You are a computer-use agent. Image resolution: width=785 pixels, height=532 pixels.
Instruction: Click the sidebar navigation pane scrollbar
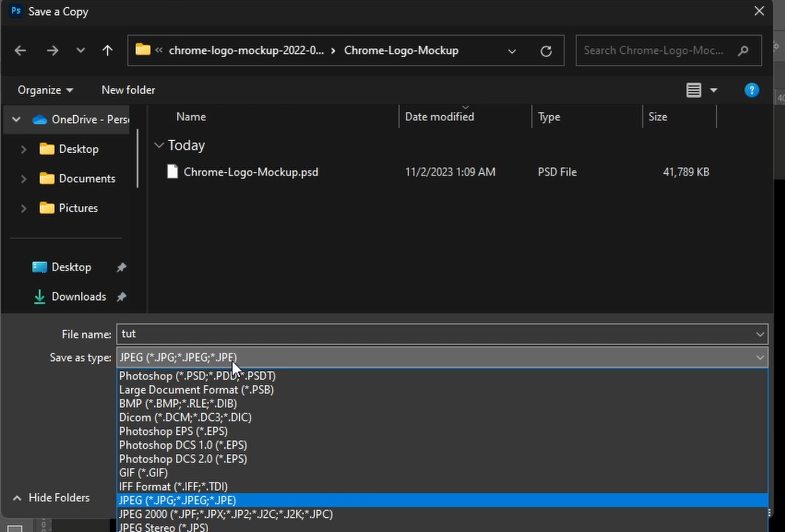(137, 158)
